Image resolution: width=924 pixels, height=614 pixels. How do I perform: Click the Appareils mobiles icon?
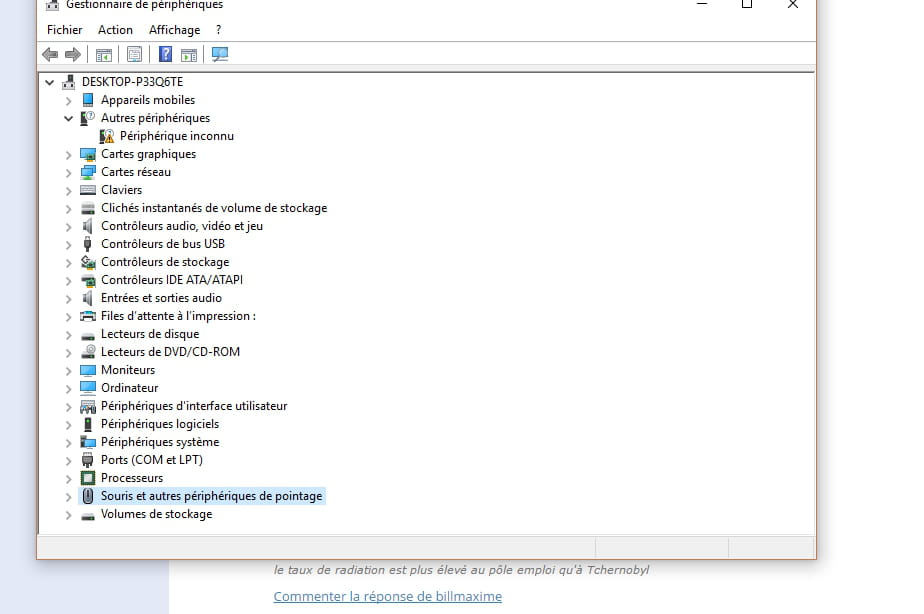pyautogui.click(x=88, y=100)
